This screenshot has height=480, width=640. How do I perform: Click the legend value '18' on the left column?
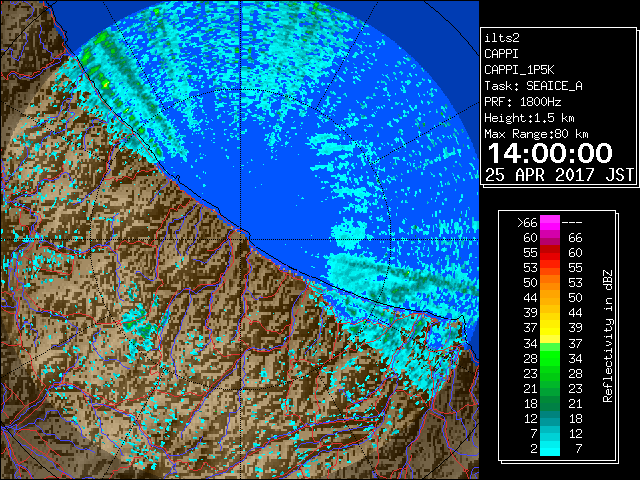point(531,404)
